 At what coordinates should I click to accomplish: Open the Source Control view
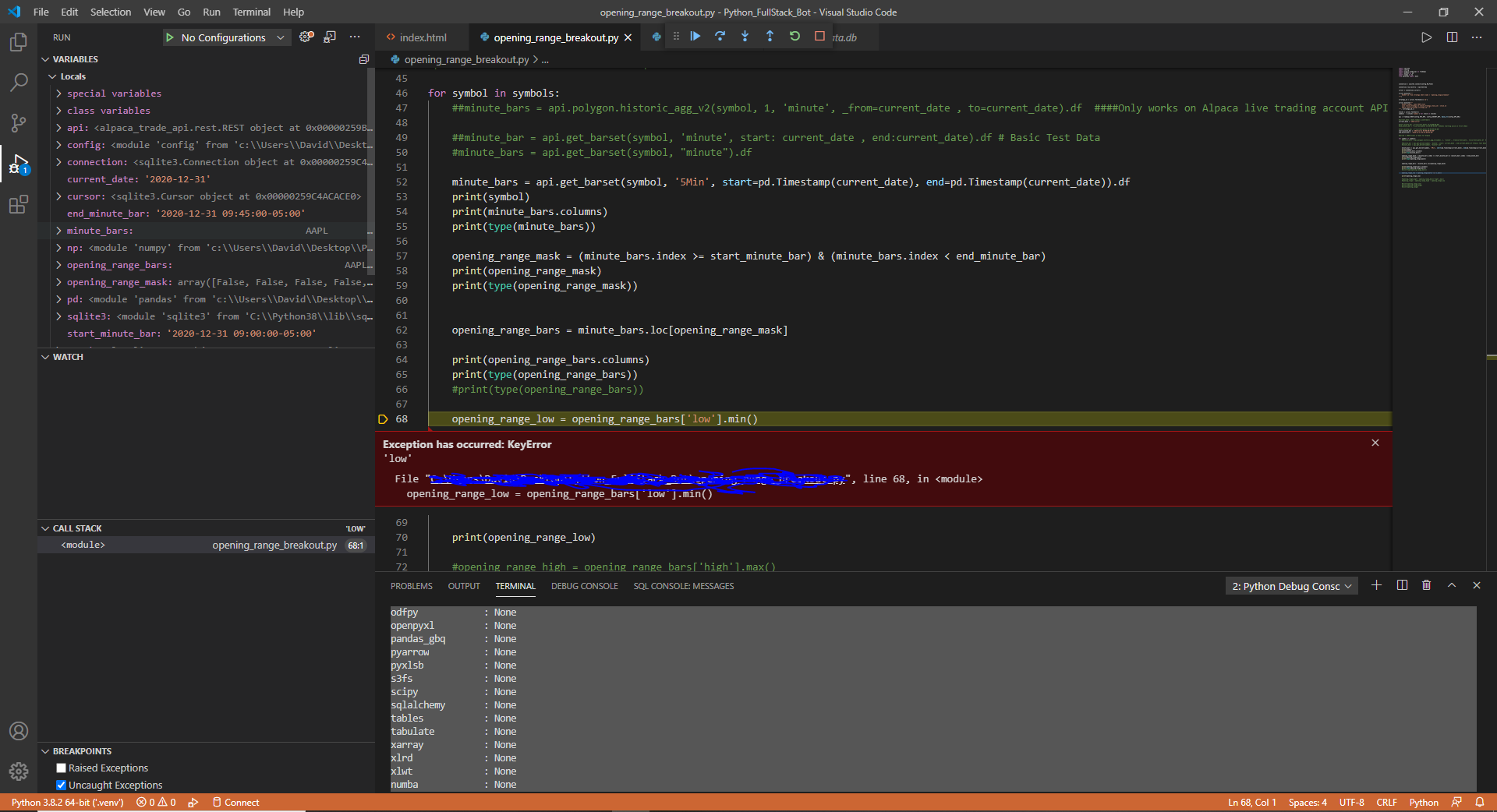pos(19,122)
